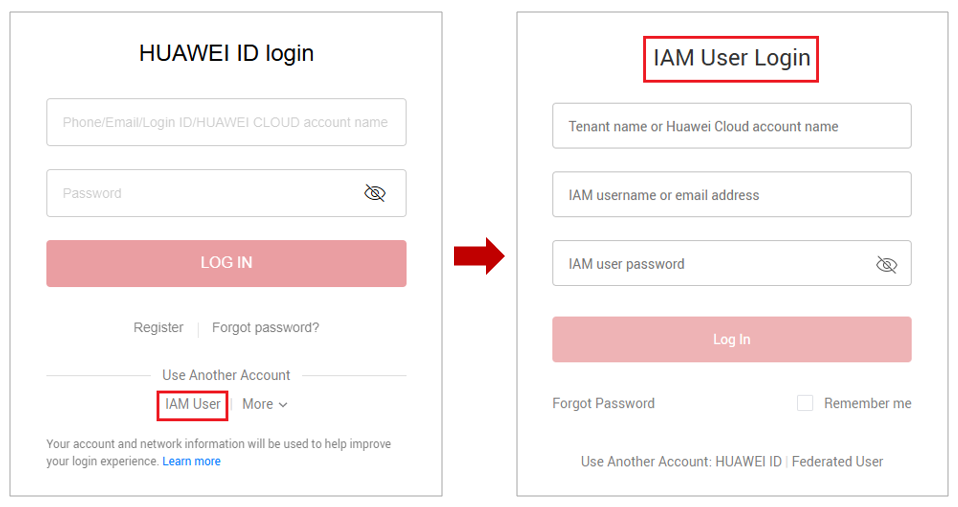Choose Federated User login option
Image resolution: width=958 pixels, height=507 pixels.
click(837, 461)
